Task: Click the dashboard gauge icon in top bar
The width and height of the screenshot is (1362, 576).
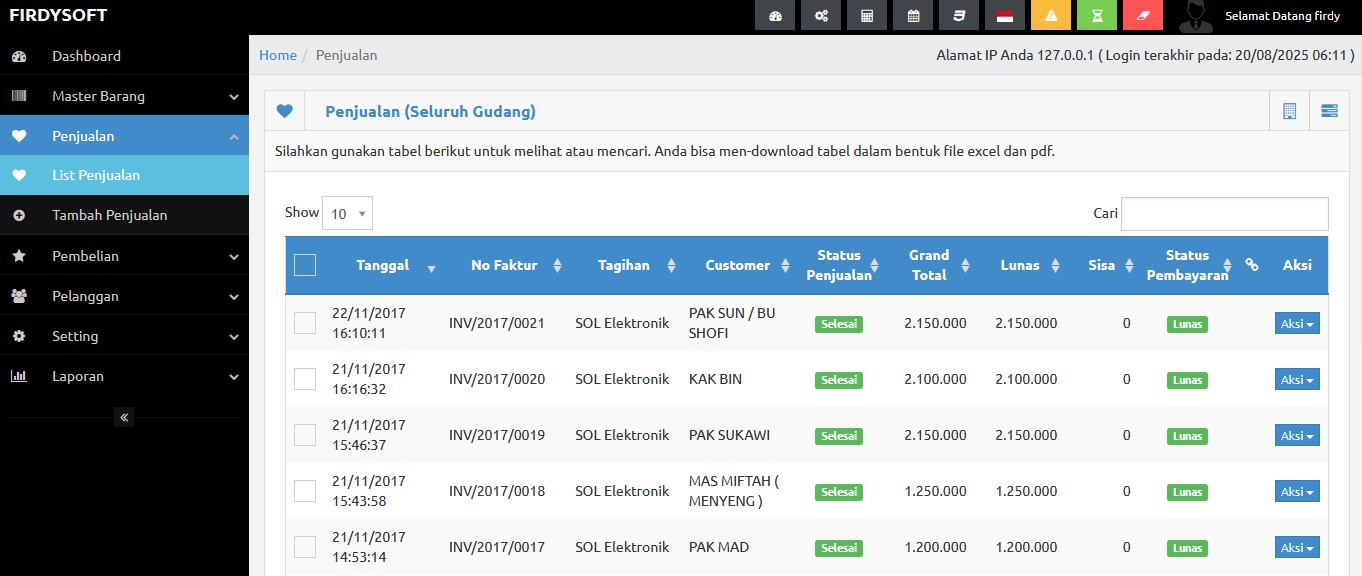Action: pyautogui.click(x=774, y=16)
